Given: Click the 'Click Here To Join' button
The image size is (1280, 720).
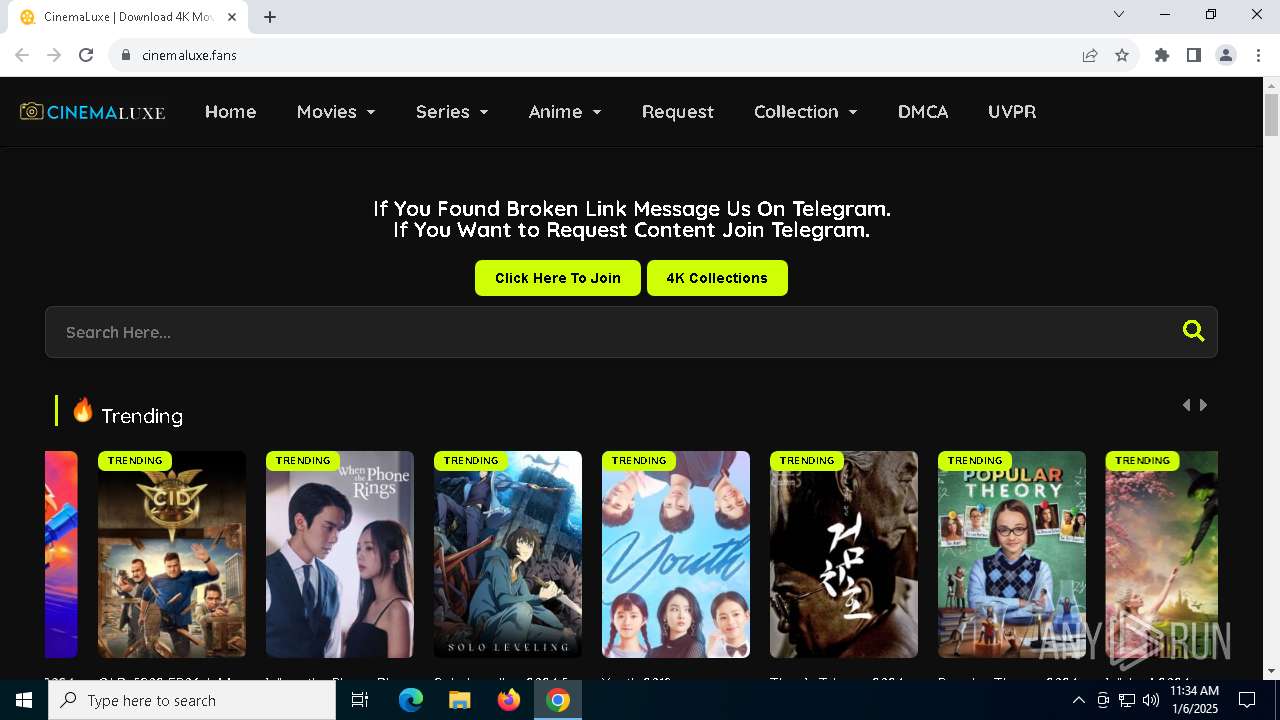Looking at the screenshot, I should [558, 278].
